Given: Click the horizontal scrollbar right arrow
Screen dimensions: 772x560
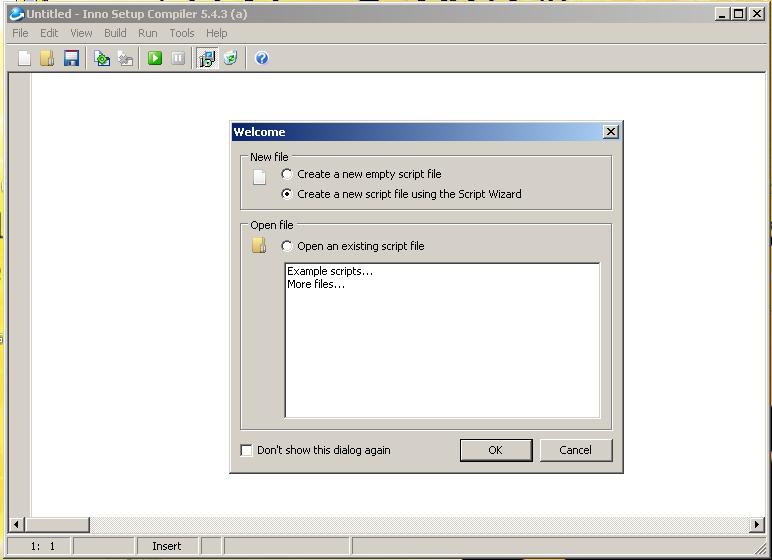Looking at the screenshot, I should click(756, 525).
